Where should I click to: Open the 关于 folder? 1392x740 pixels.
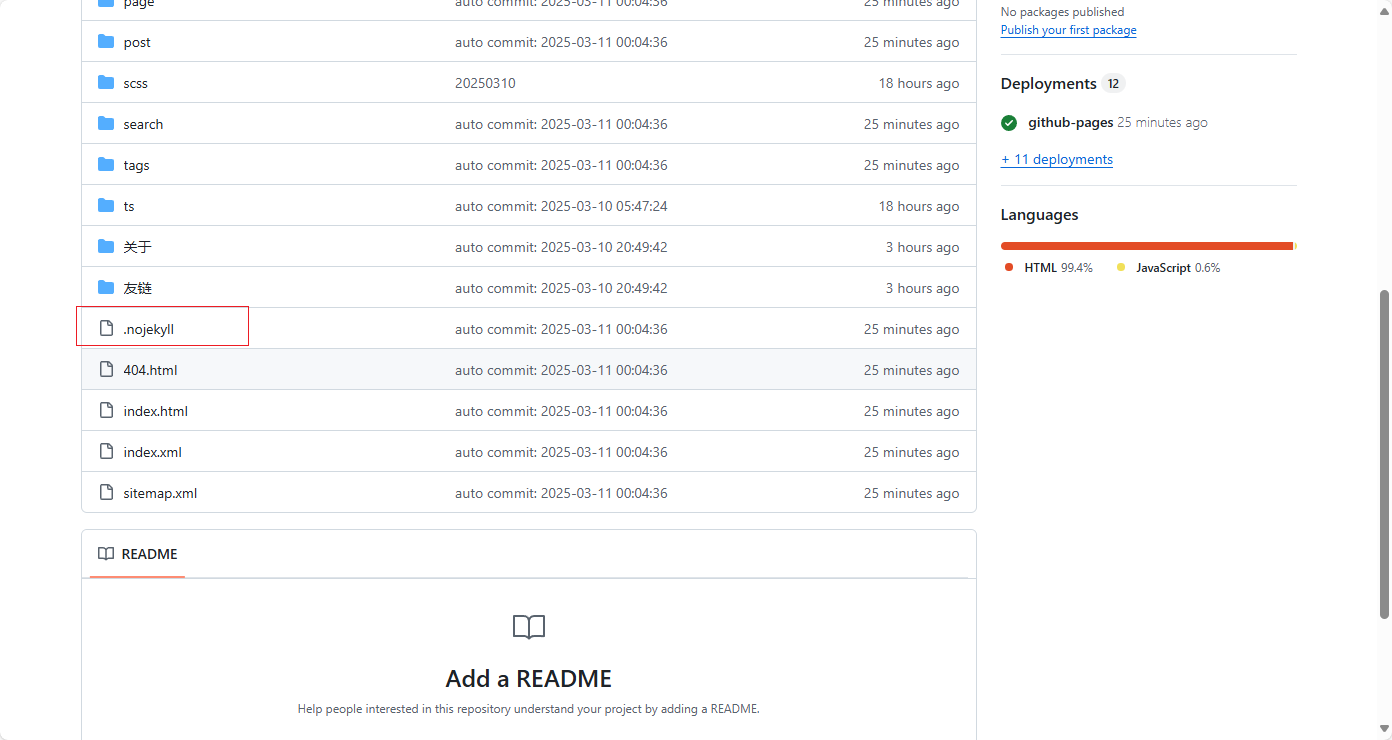click(138, 247)
